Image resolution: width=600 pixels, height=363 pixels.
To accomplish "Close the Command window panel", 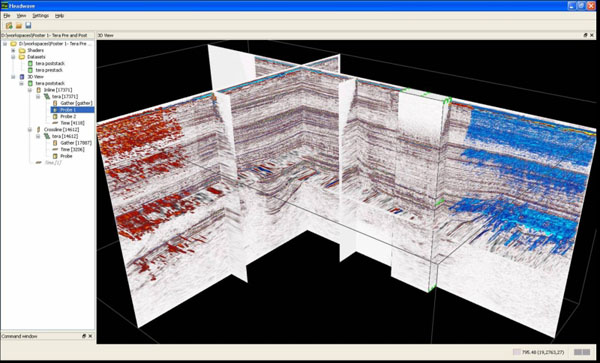I will click(90, 336).
